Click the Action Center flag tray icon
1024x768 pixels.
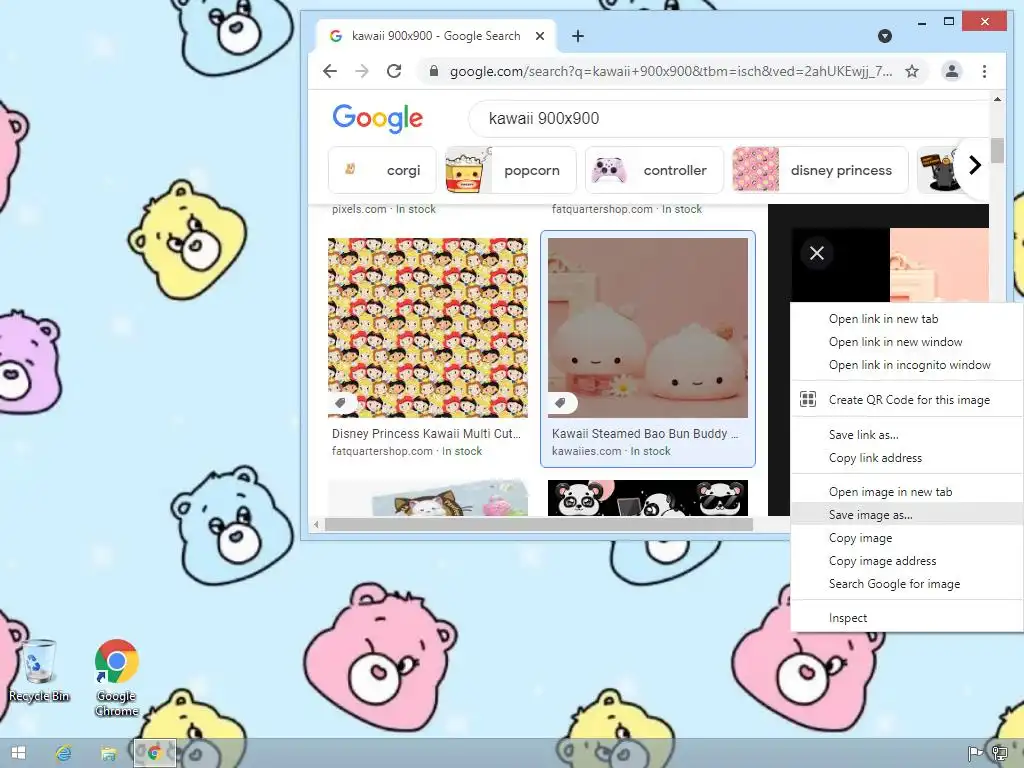[x=976, y=754]
